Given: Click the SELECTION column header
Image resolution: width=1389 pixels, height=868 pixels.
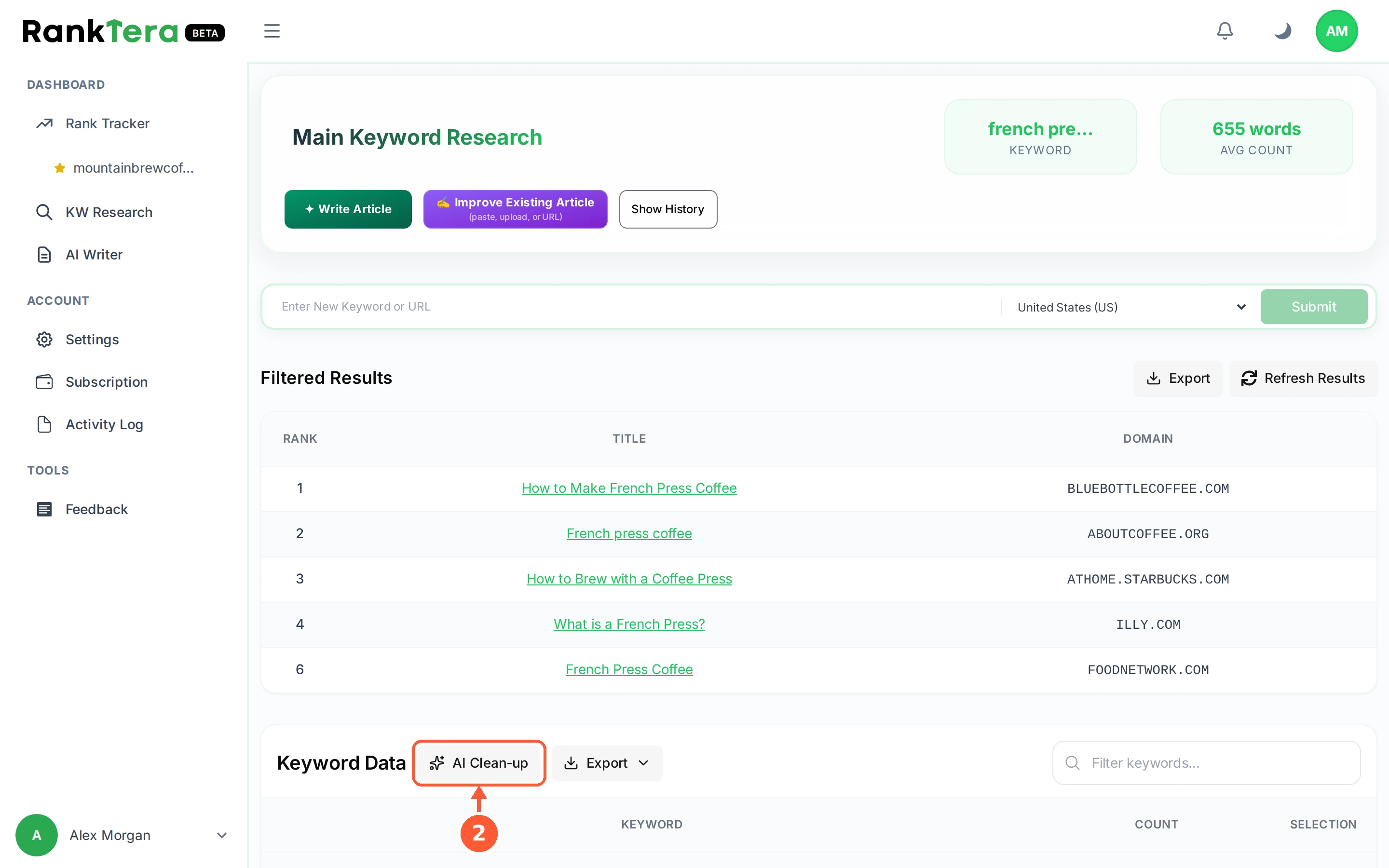Looking at the screenshot, I should pos(1323,825).
